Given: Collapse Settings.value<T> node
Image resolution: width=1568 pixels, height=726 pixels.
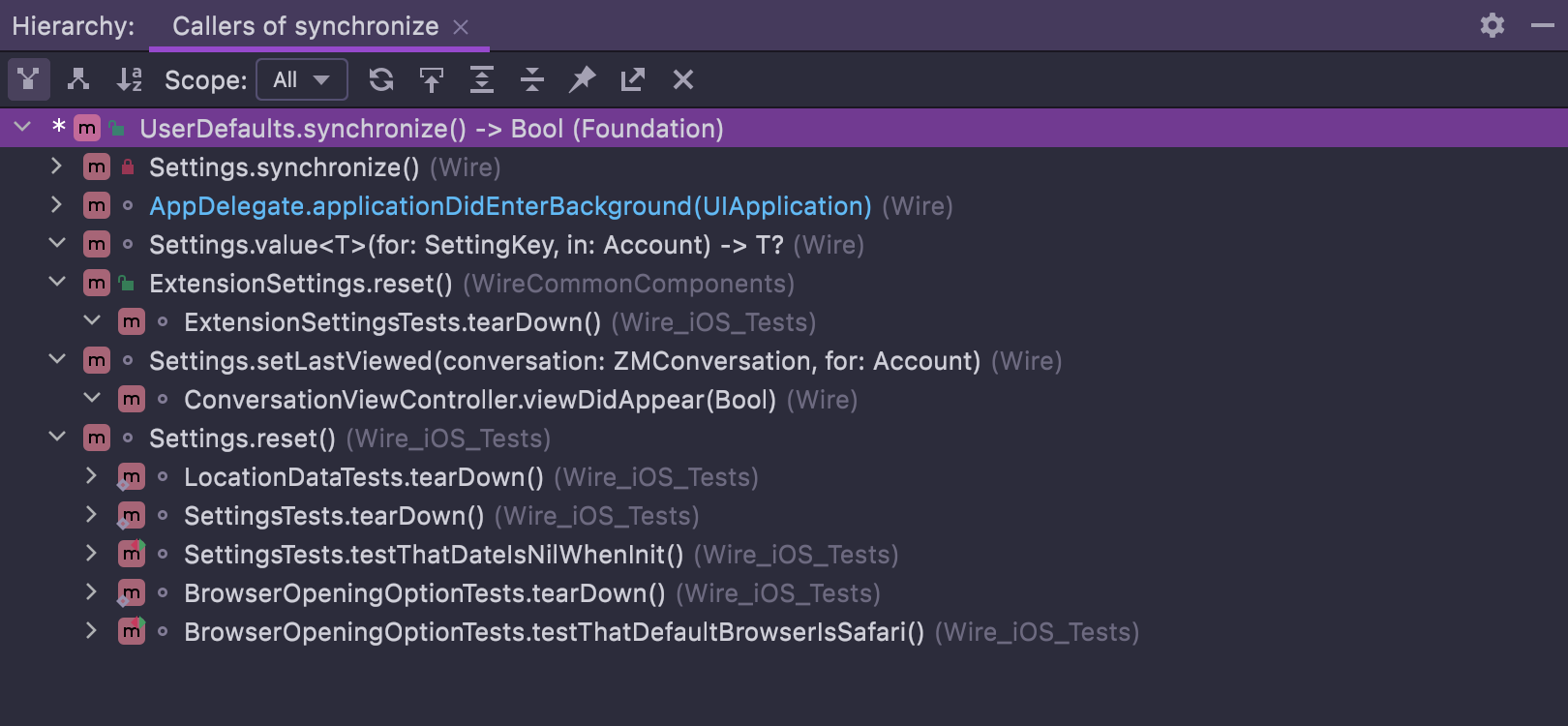Looking at the screenshot, I should pyautogui.click(x=57, y=243).
